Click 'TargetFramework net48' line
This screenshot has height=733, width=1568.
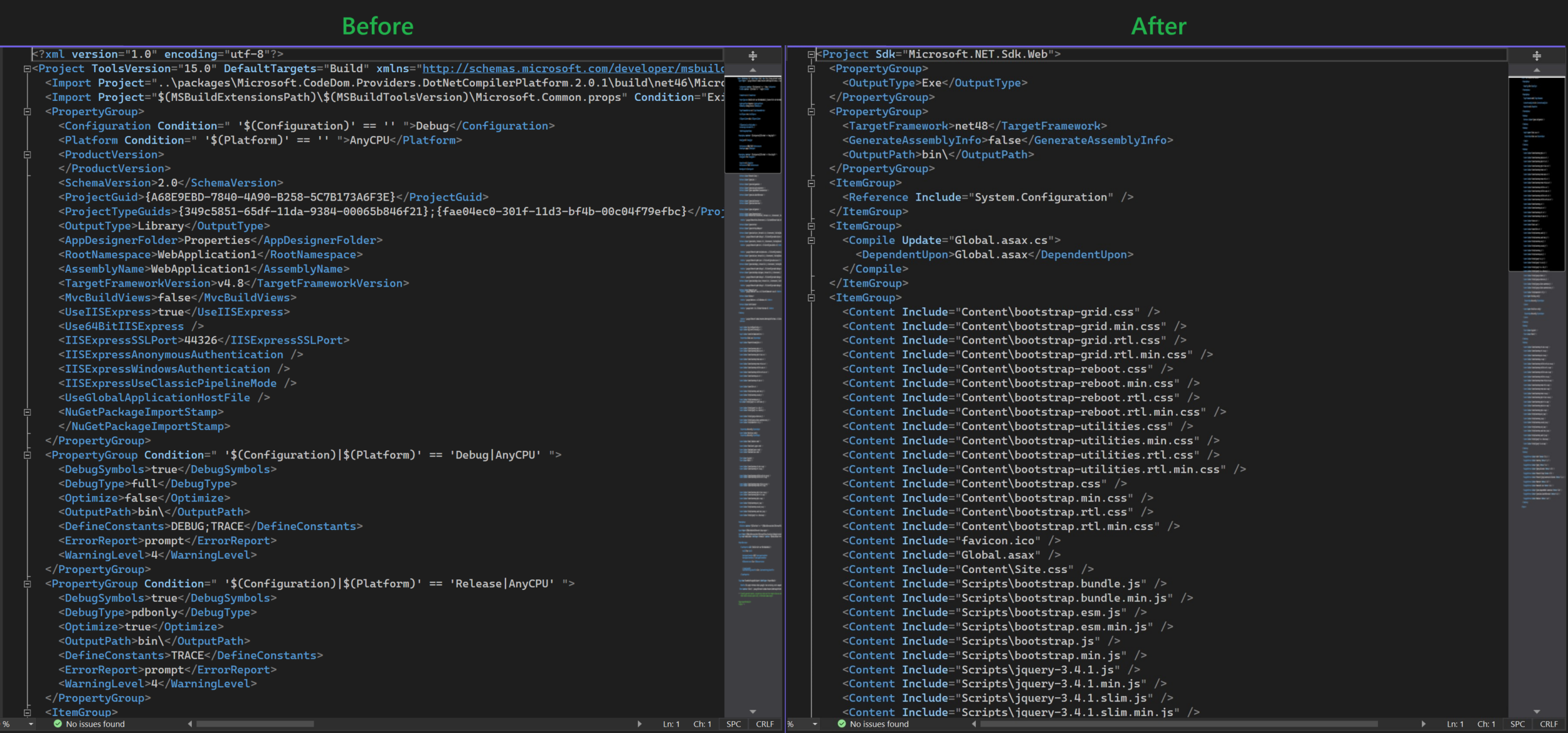[x=975, y=126]
